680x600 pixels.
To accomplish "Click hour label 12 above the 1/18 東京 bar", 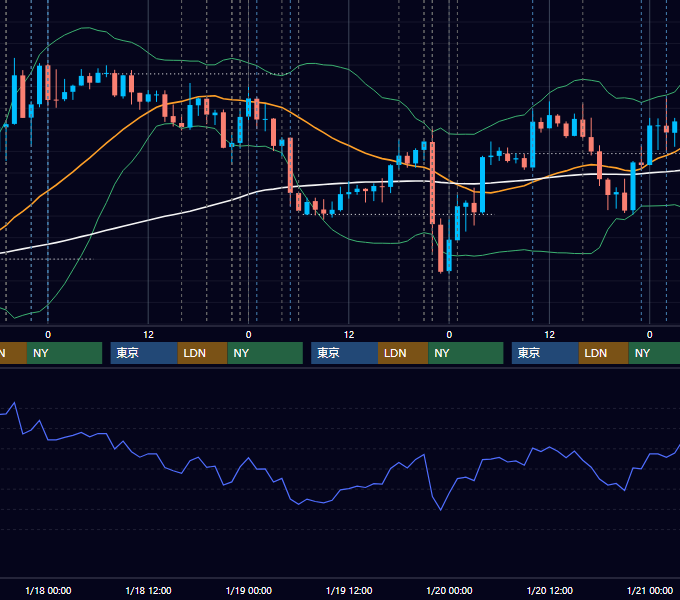I will coord(148,335).
